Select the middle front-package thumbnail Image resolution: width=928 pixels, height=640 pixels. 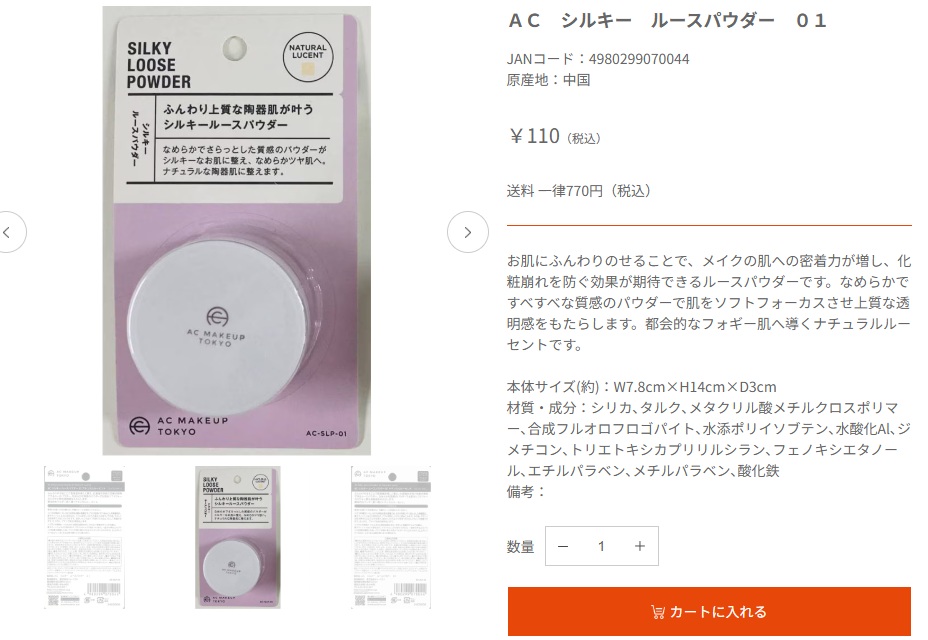click(x=238, y=537)
